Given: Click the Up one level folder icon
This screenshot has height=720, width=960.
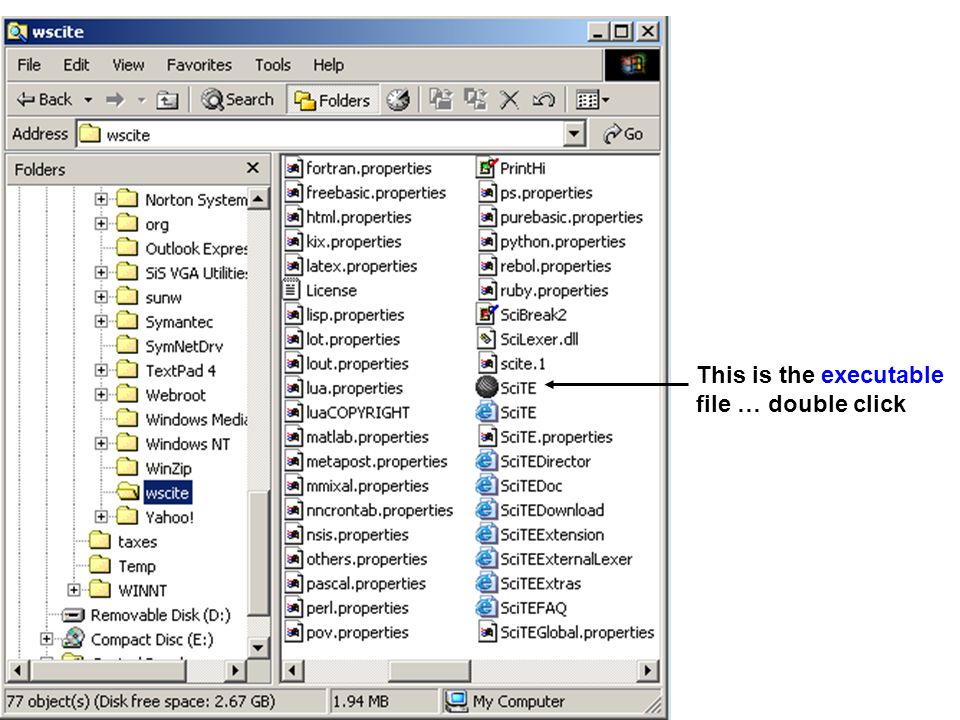Looking at the screenshot, I should coord(167,100).
